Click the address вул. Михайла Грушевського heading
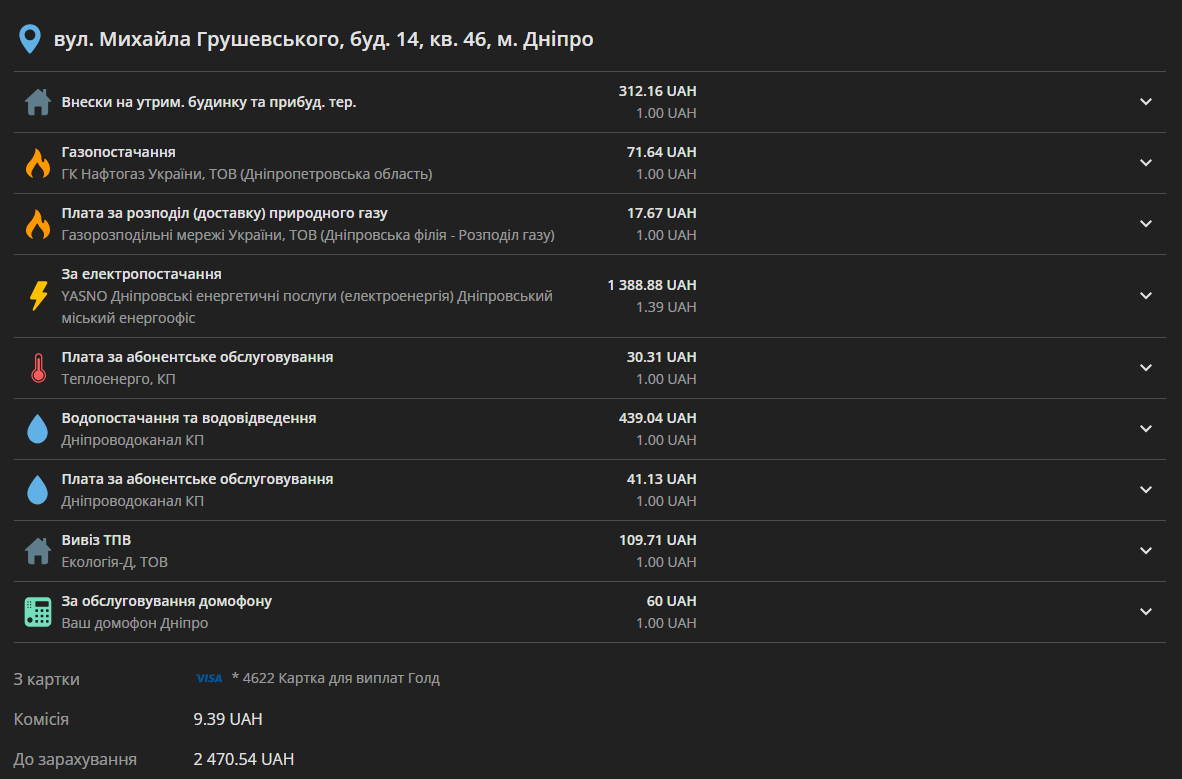 point(323,39)
